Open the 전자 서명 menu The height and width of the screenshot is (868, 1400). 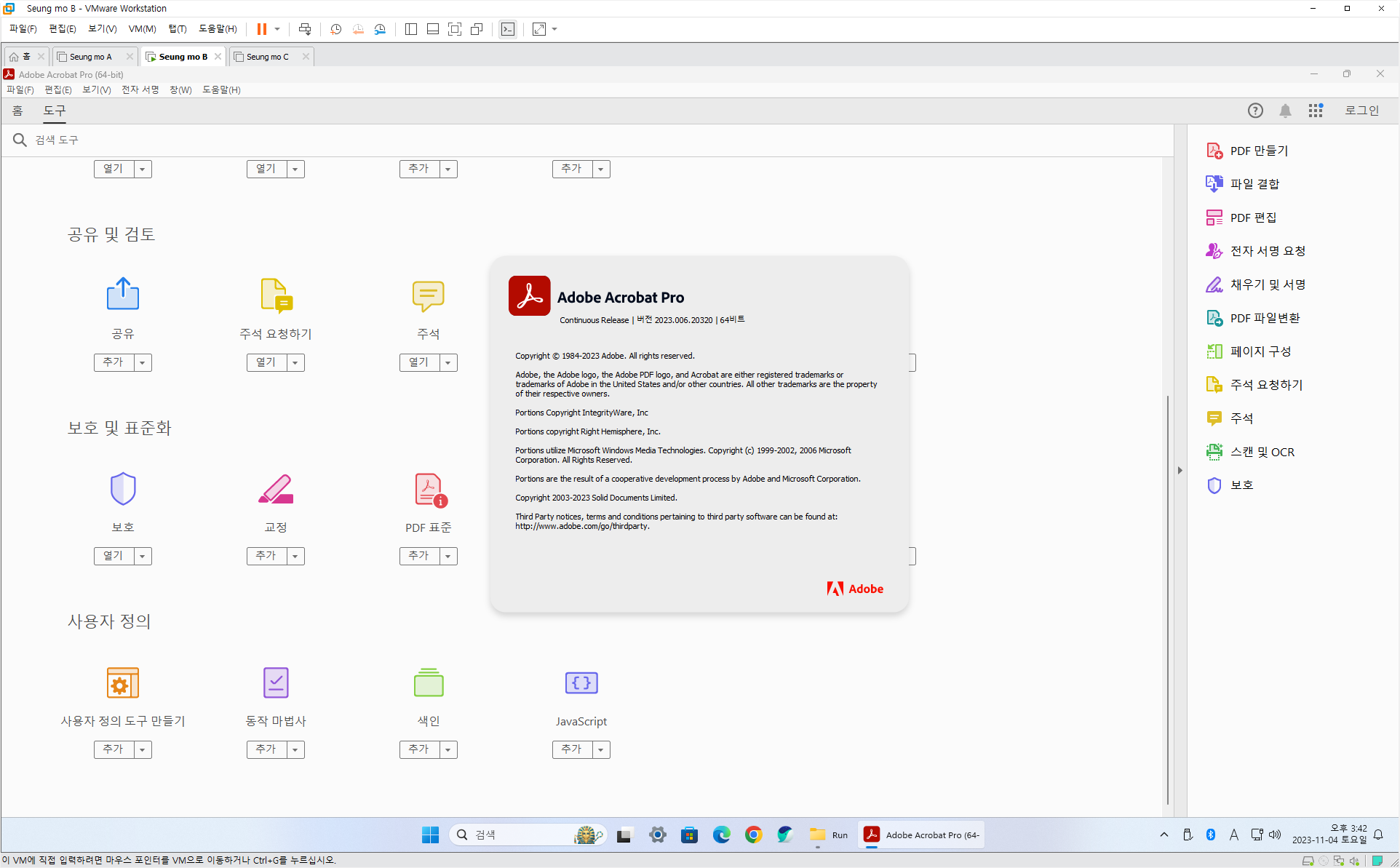click(140, 89)
